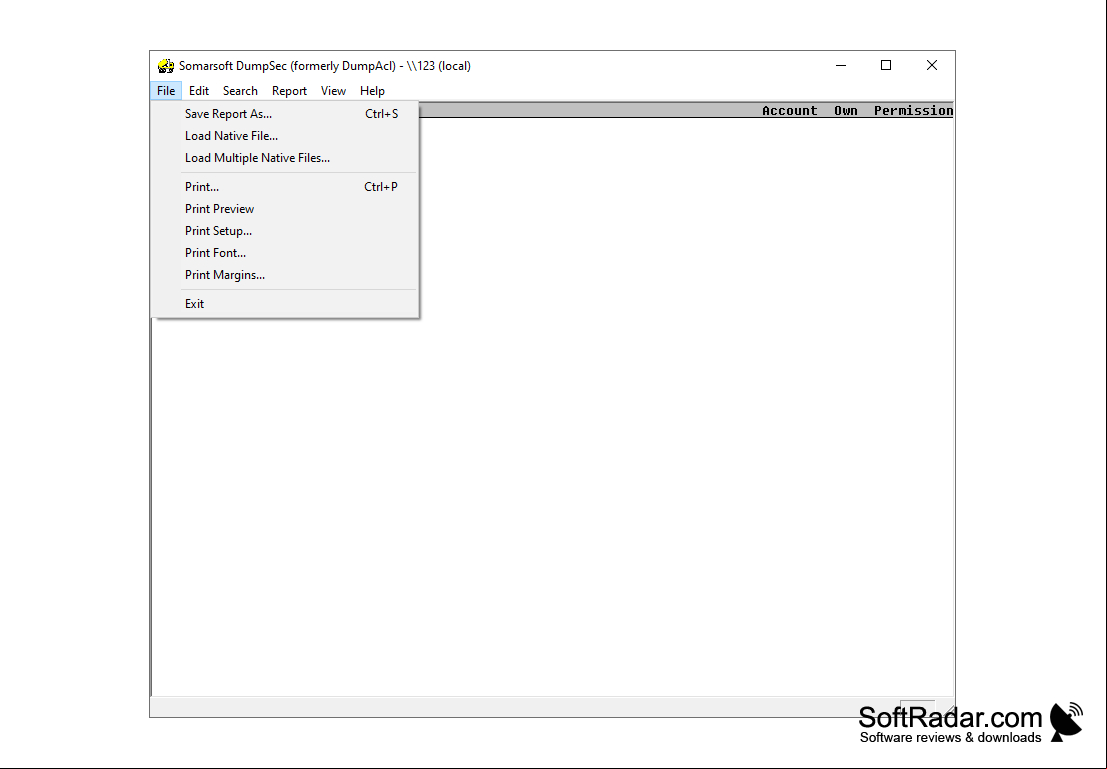Viewport: 1107px width, 769px height.
Task: Click the Account column header
Action: (789, 110)
